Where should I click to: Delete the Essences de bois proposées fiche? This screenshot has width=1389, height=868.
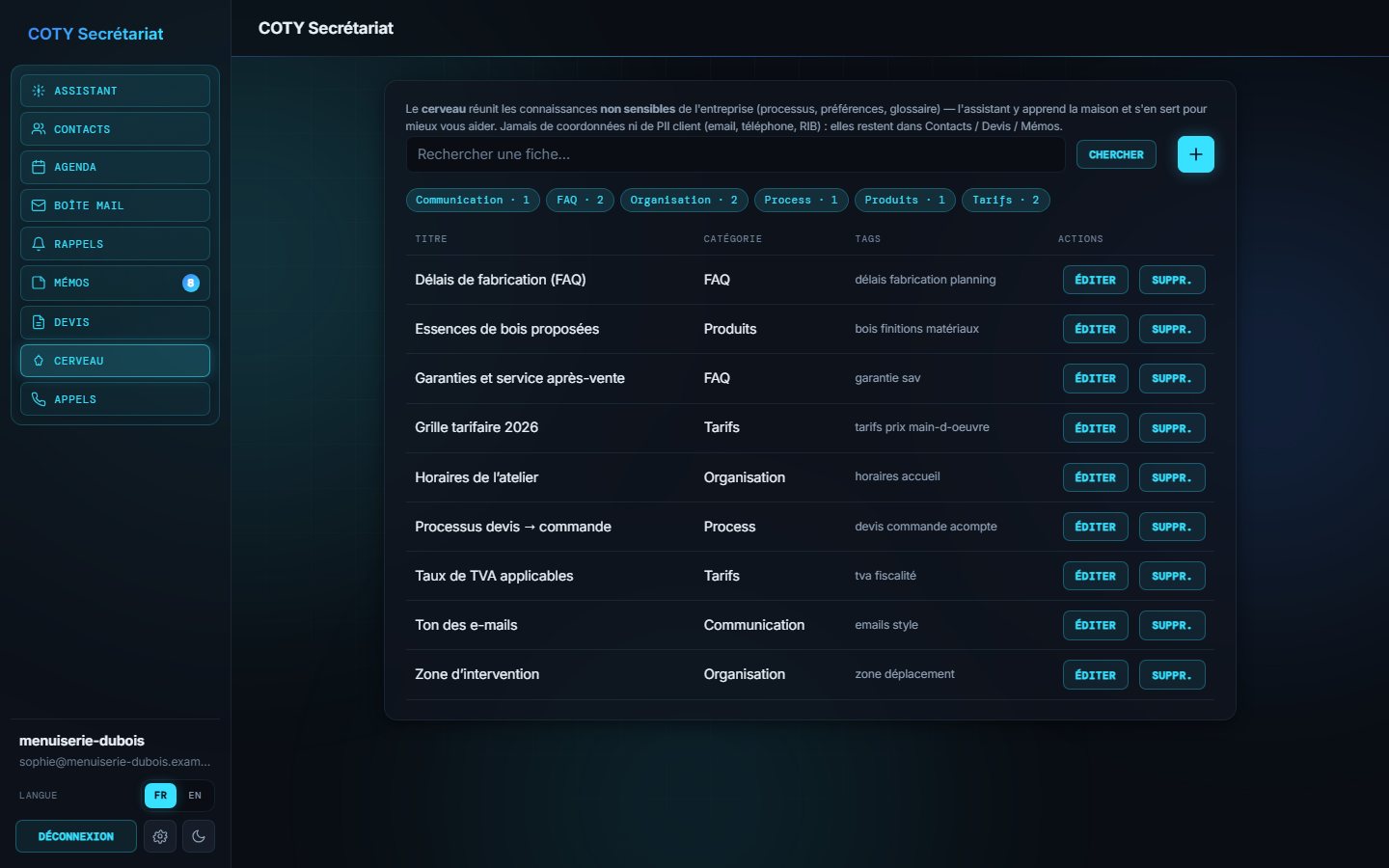[x=1172, y=329]
